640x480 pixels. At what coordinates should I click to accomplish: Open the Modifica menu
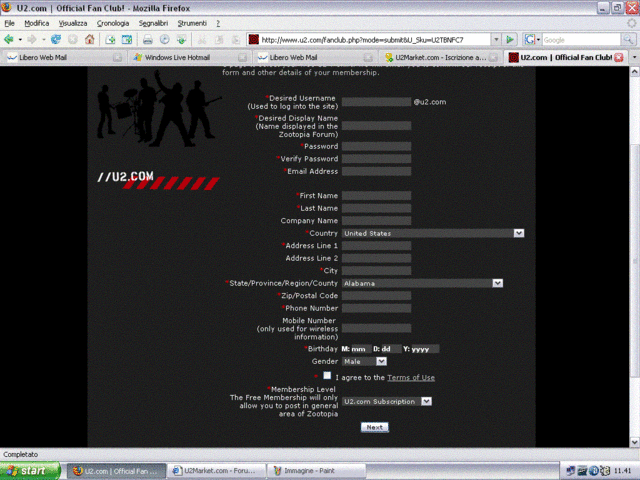pos(37,23)
